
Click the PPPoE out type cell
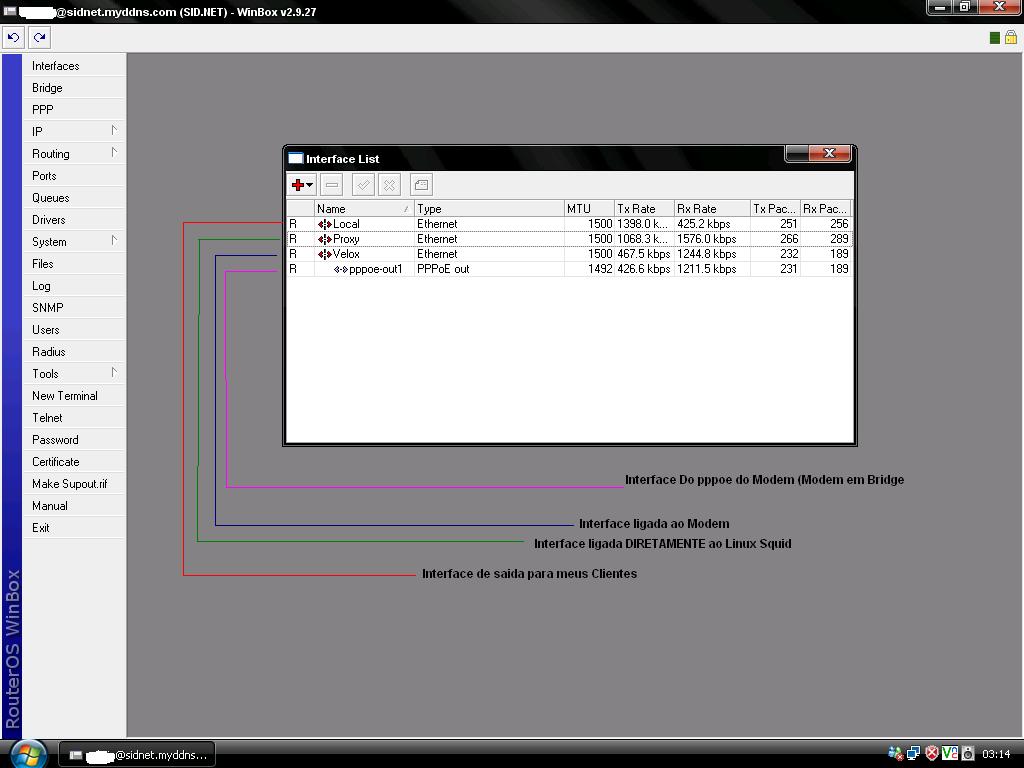(x=489, y=269)
